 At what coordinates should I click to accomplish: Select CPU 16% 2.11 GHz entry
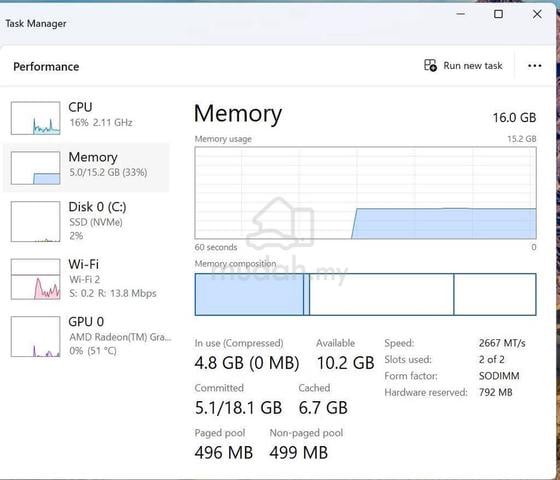coord(86,118)
